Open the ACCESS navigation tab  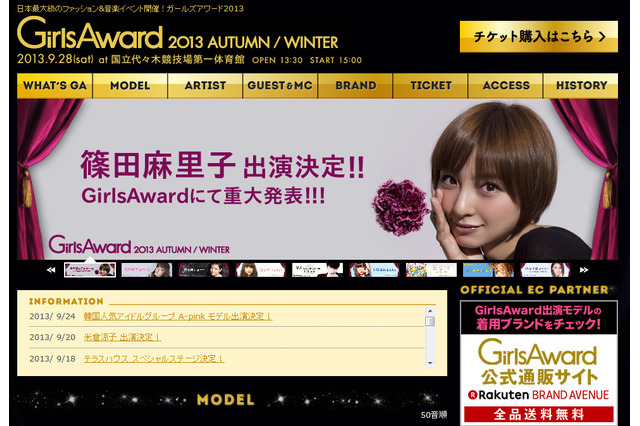pyautogui.click(x=506, y=86)
